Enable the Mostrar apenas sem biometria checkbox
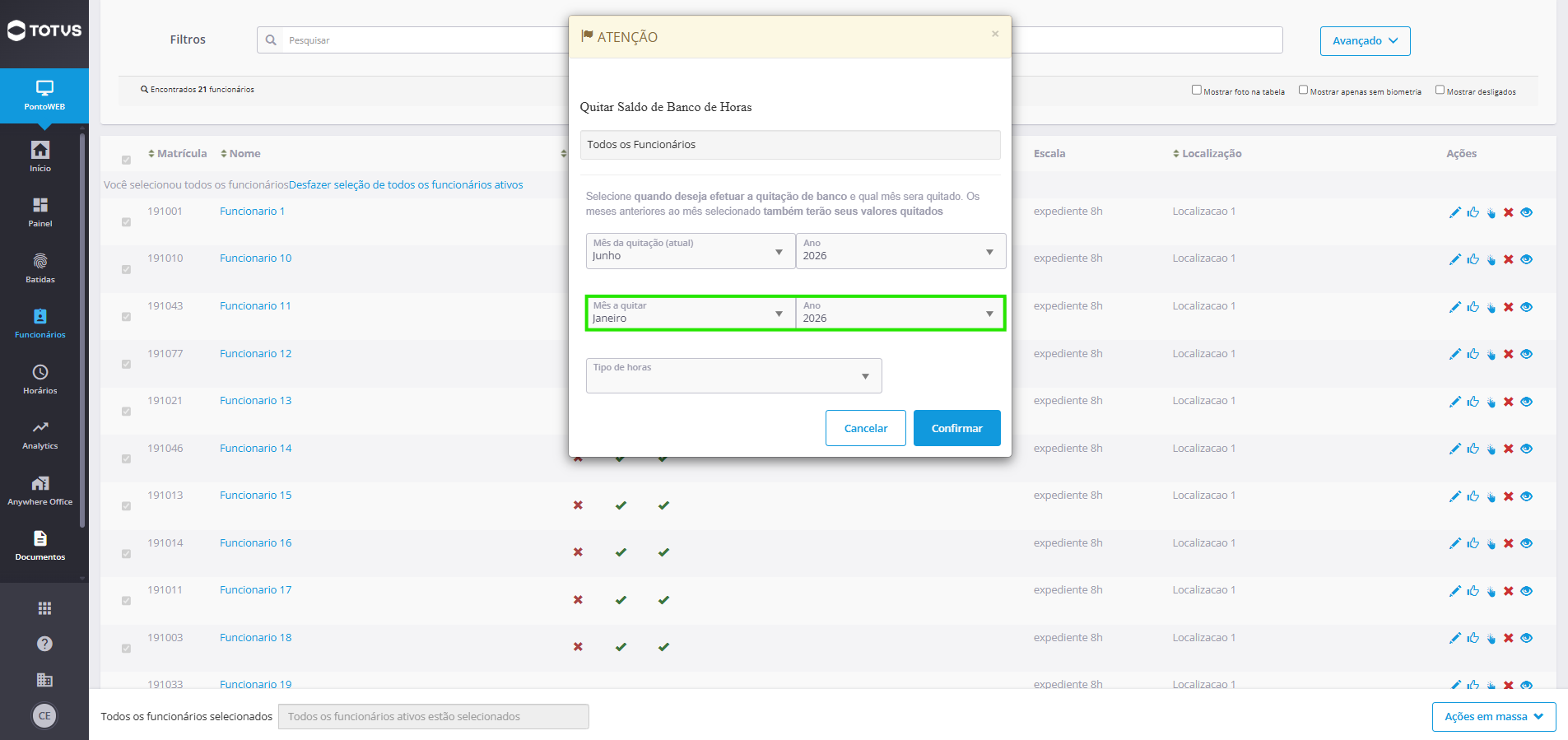The width and height of the screenshot is (1568, 740). coord(1303,90)
